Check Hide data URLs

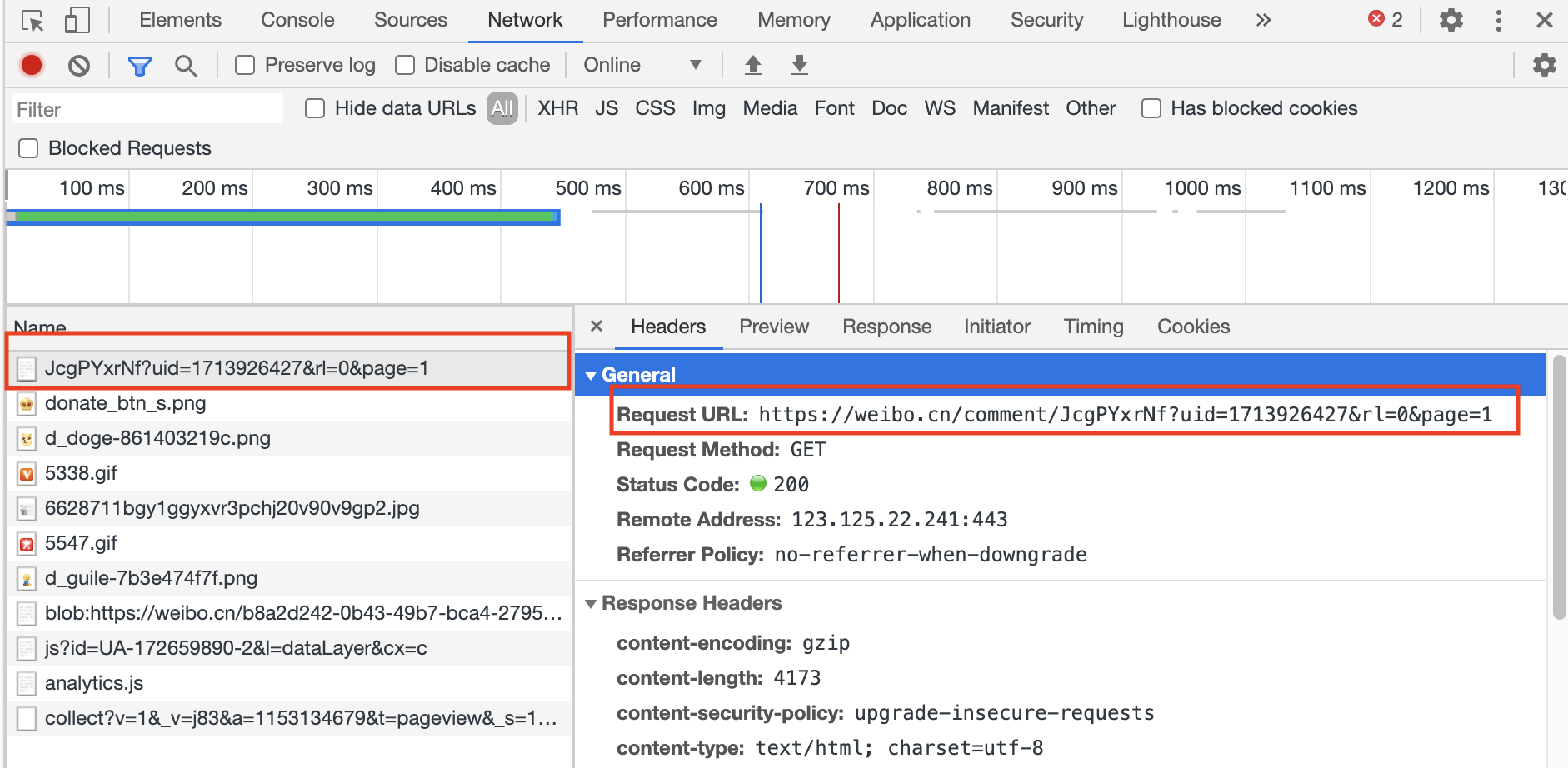tap(315, 108)
